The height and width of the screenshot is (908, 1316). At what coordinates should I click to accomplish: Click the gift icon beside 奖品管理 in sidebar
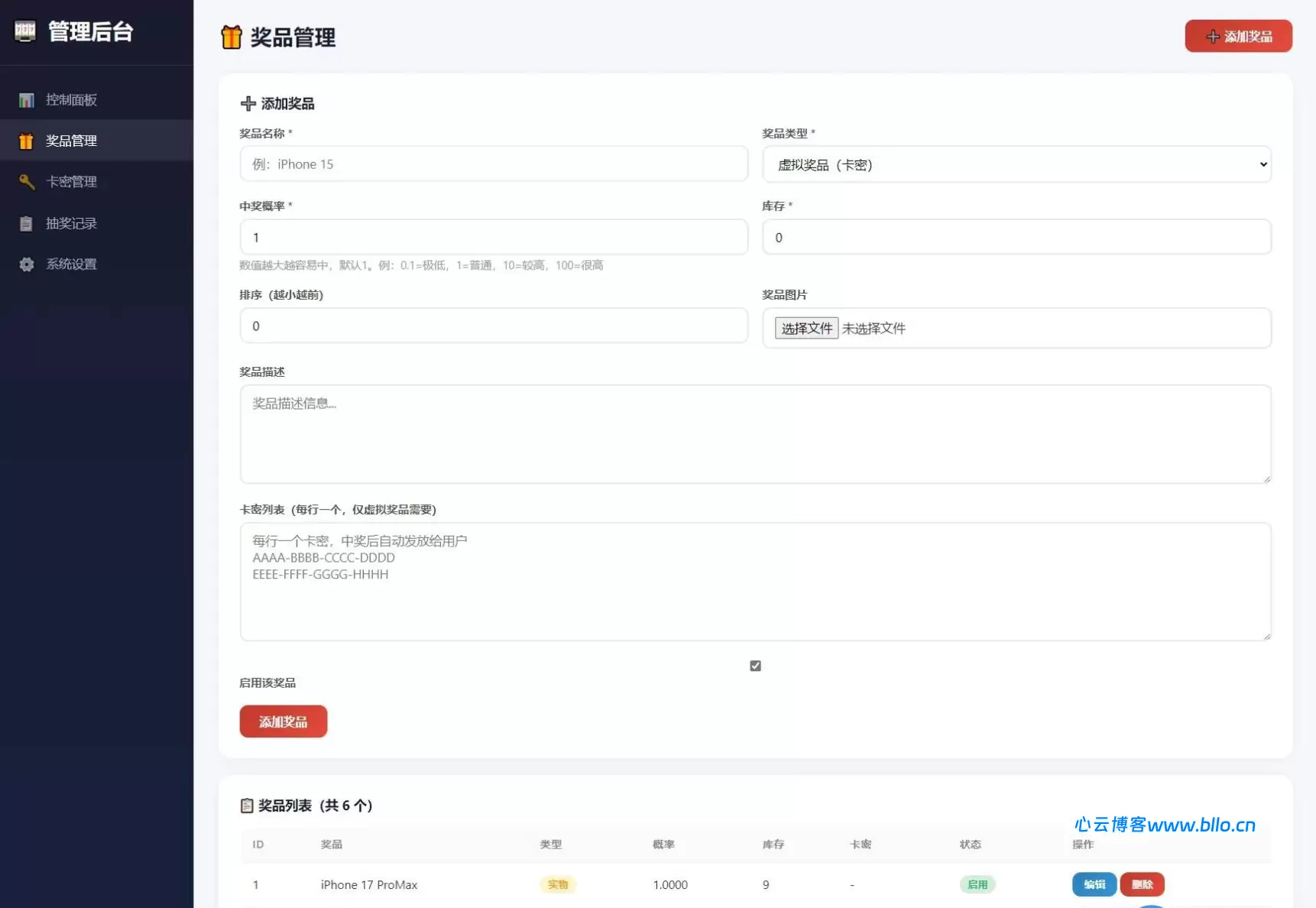[x=27, y=141]
